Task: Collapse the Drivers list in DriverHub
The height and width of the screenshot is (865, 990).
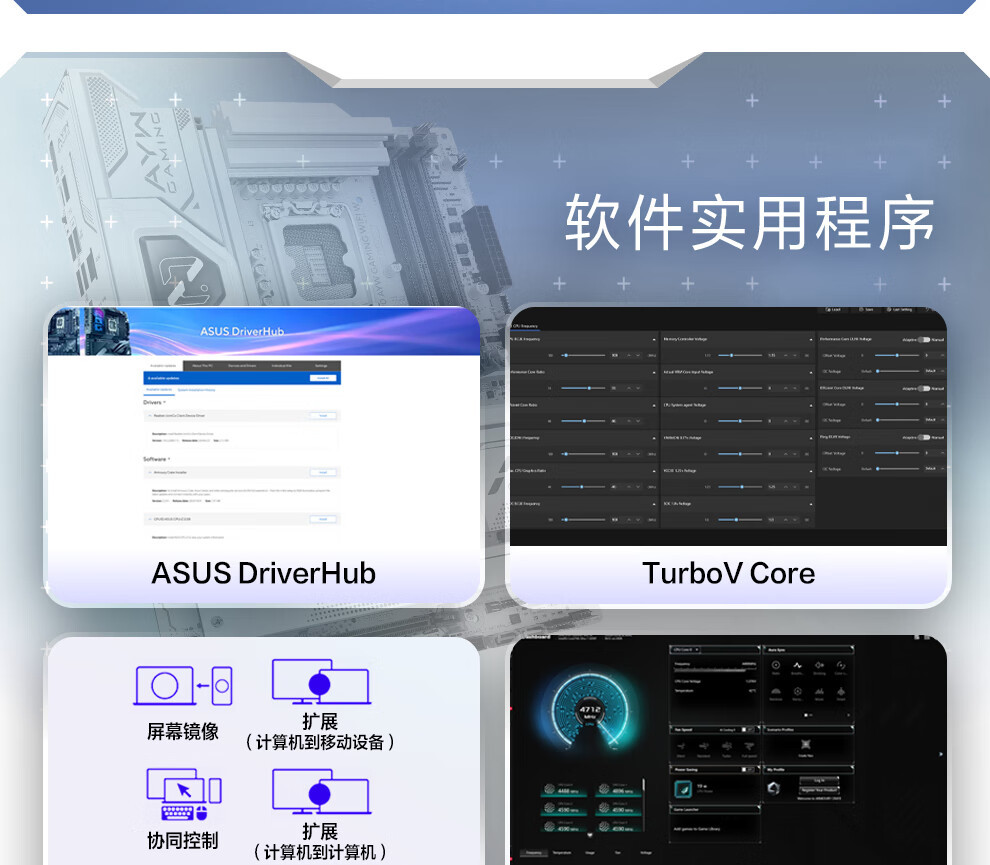Action: click(164, 402)
